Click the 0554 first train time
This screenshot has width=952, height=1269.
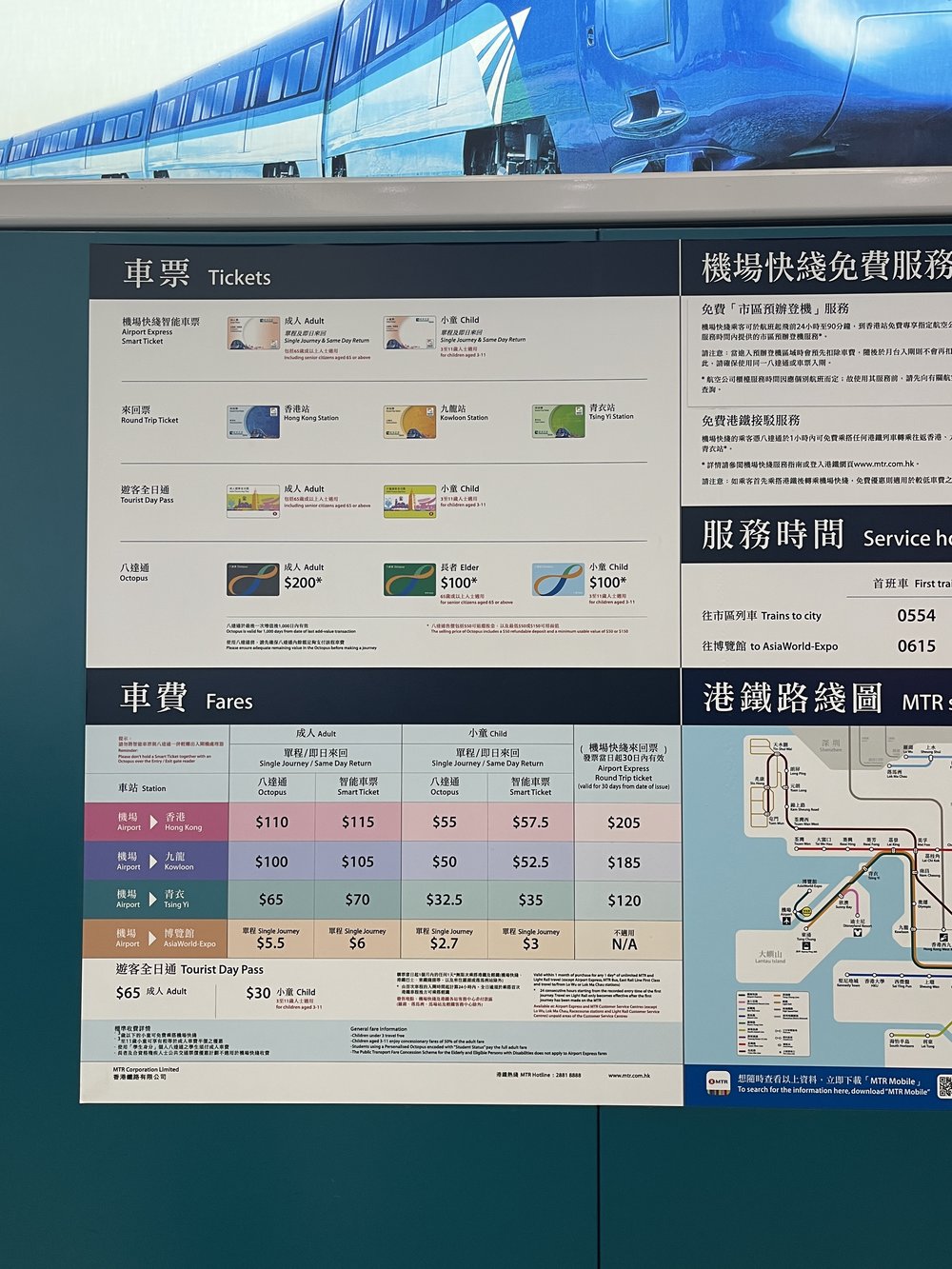[x=916, y=616]
